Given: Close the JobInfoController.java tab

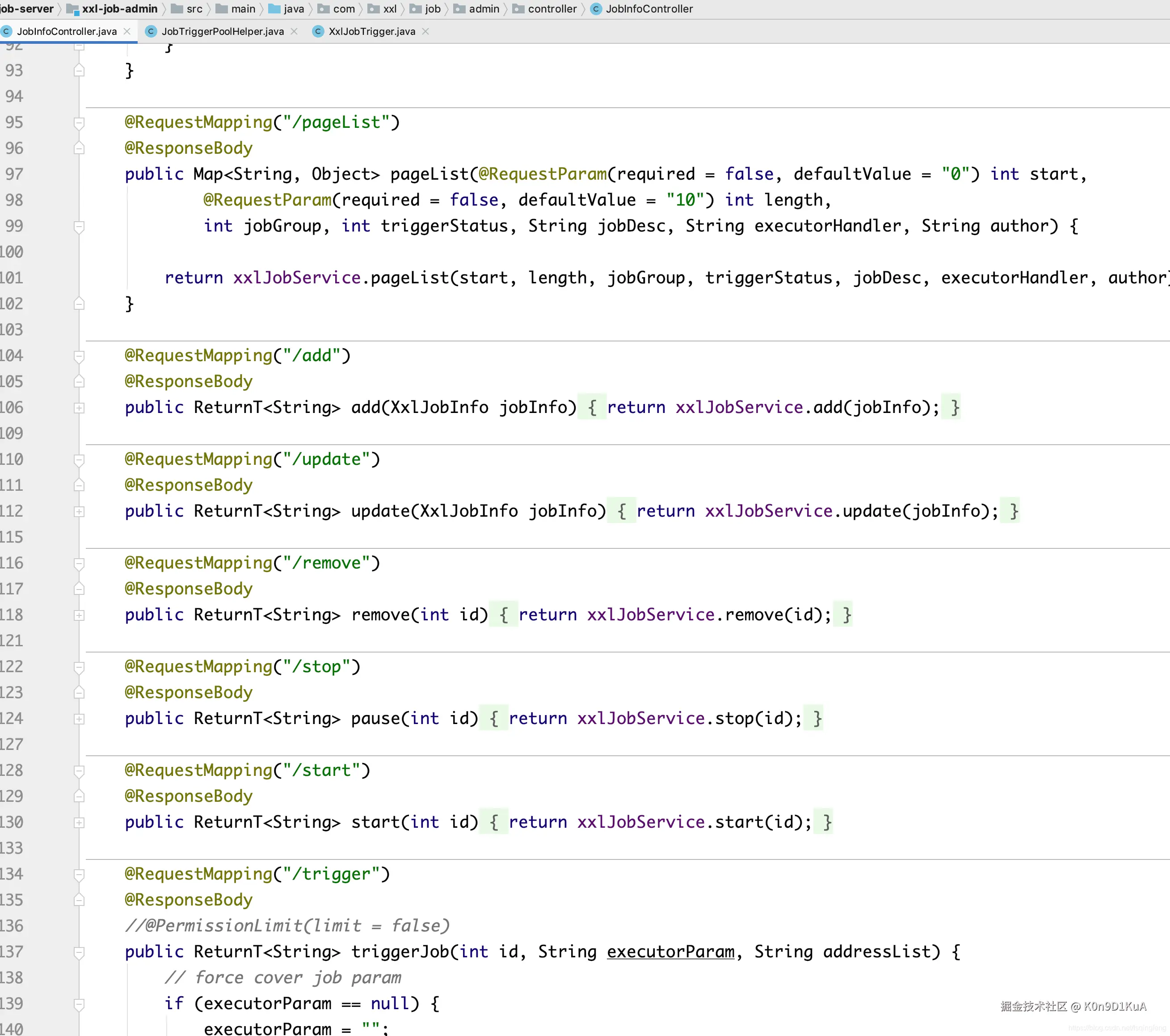Looking at the screenshot, I should (x=127, y=31).
